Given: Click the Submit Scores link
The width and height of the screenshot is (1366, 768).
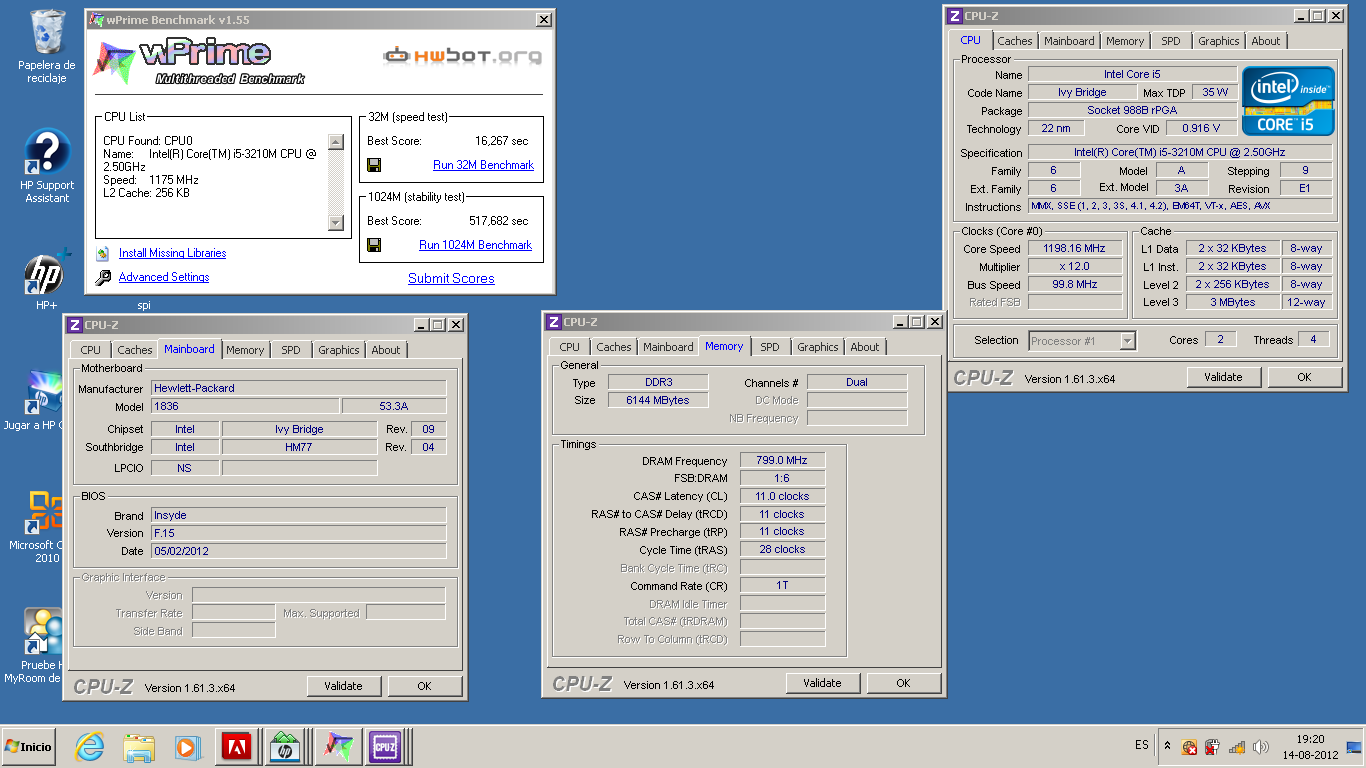Looking at the screenshot, I should tap(451, 279).
